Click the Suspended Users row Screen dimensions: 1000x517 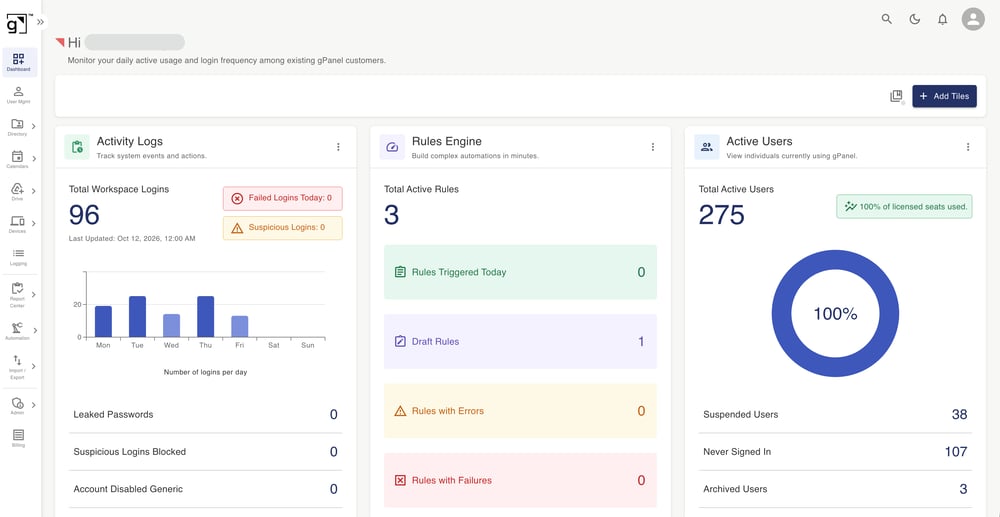(835, 414)
